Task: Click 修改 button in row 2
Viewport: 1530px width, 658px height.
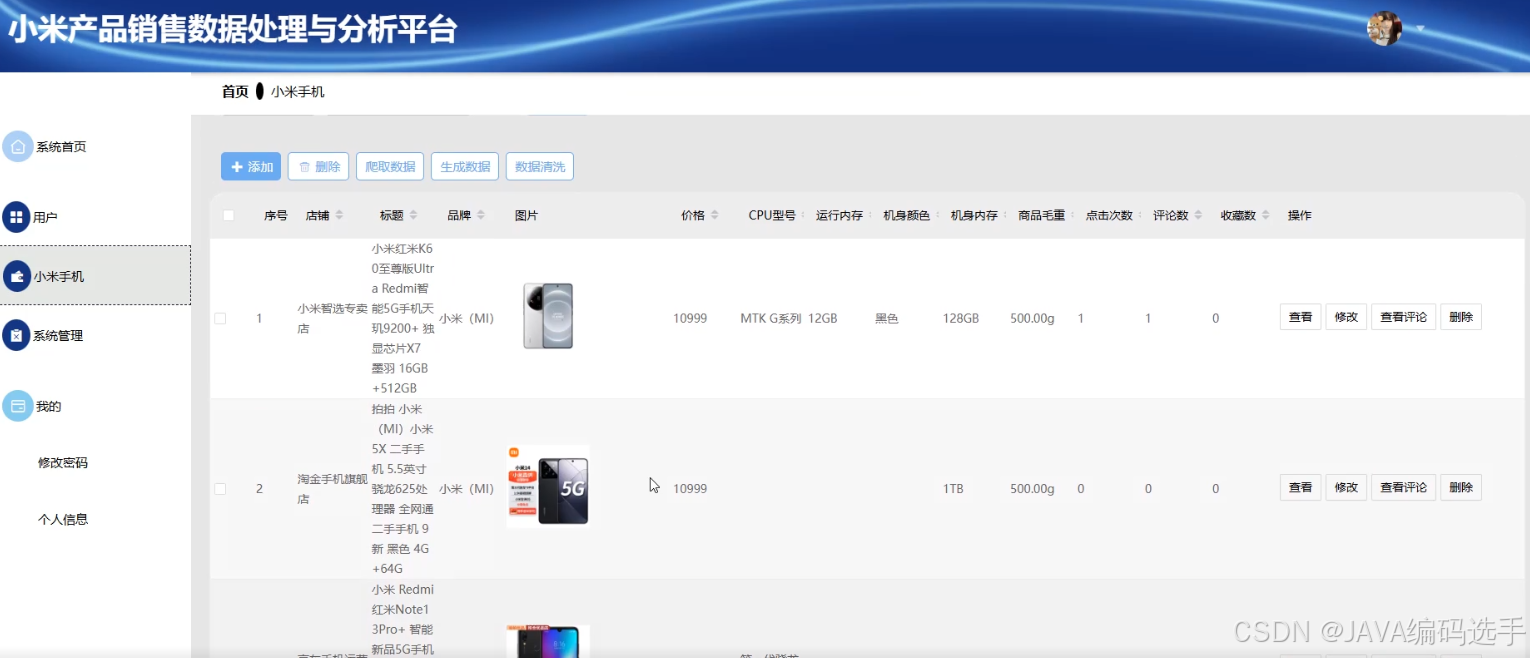Action: click(1346, 487)
